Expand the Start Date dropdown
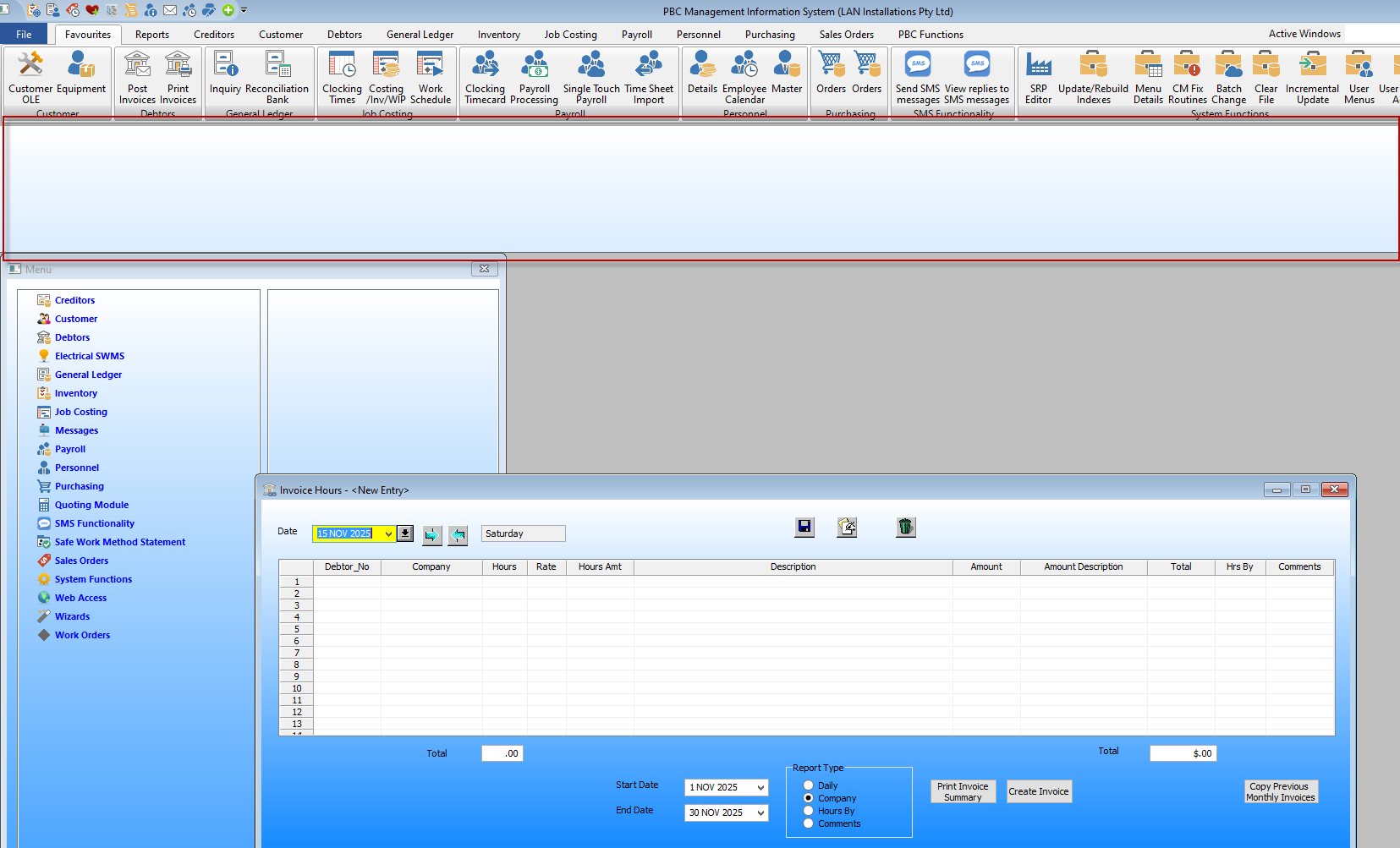 [760, 787]
